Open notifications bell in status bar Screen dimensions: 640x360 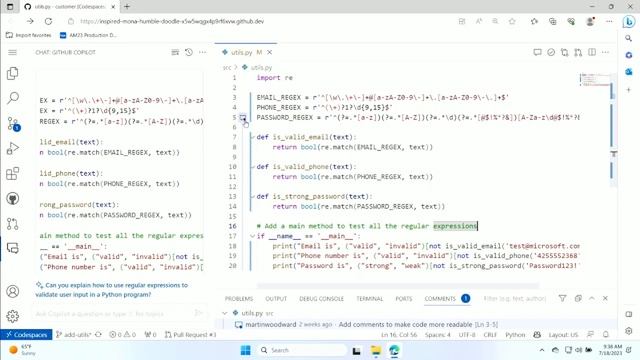pos(606,334)
